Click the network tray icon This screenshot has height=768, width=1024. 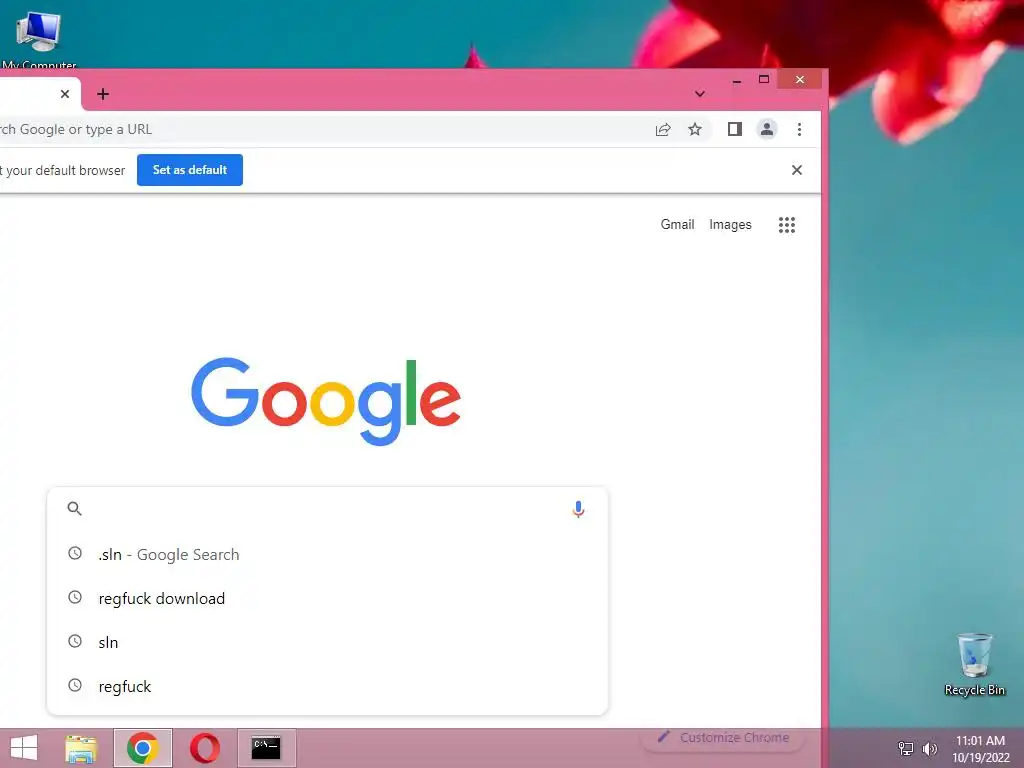click(x=906, y=748)
